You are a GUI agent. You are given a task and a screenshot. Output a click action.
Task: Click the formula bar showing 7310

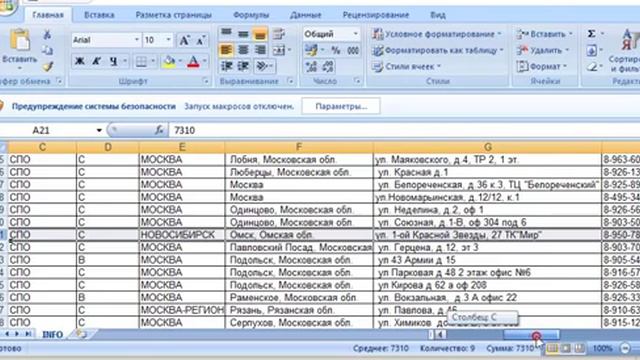pyautogui.click(x=404, y=130)
